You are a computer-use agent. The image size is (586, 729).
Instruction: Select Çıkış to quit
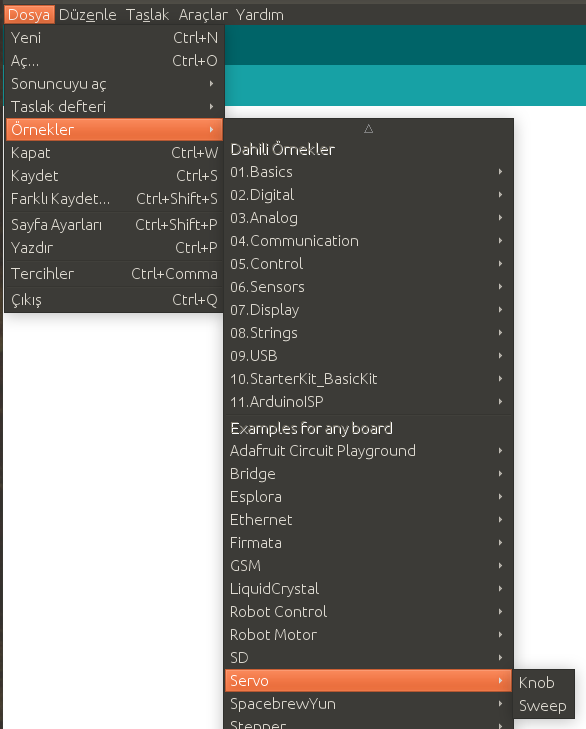(114, 300)
